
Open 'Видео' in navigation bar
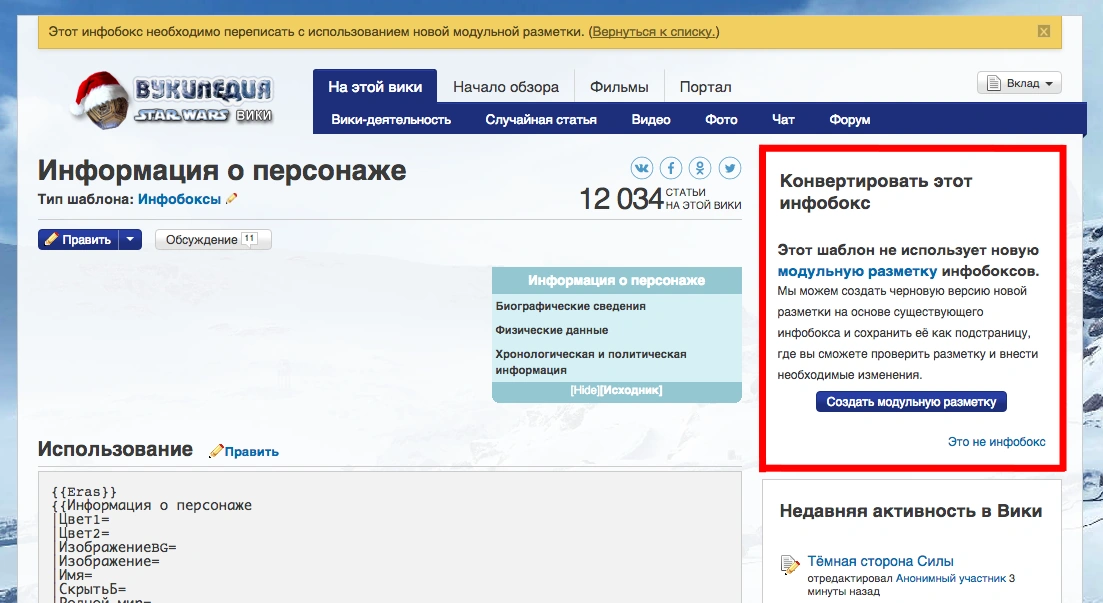[651, 120]
